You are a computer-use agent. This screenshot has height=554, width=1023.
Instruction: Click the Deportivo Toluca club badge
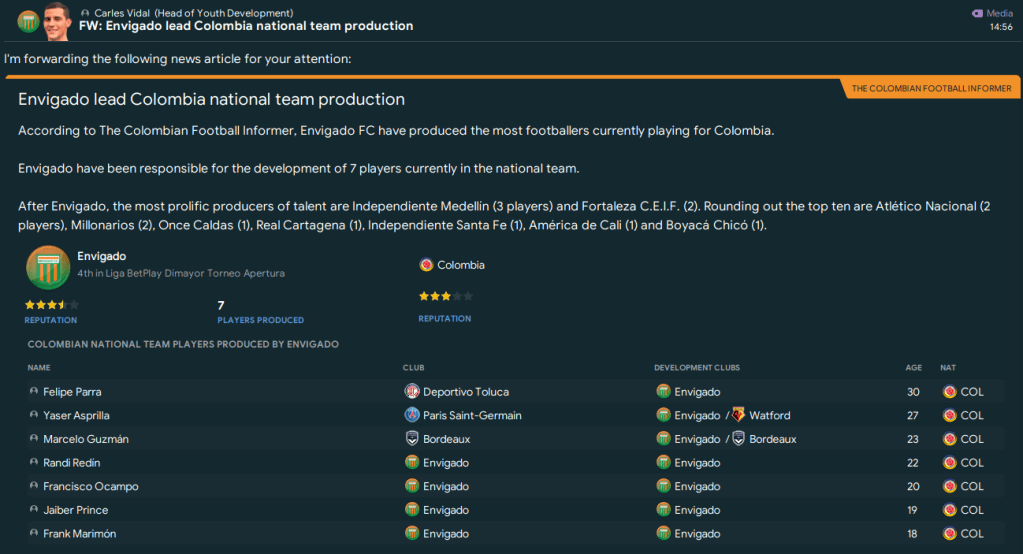point(411,392)
